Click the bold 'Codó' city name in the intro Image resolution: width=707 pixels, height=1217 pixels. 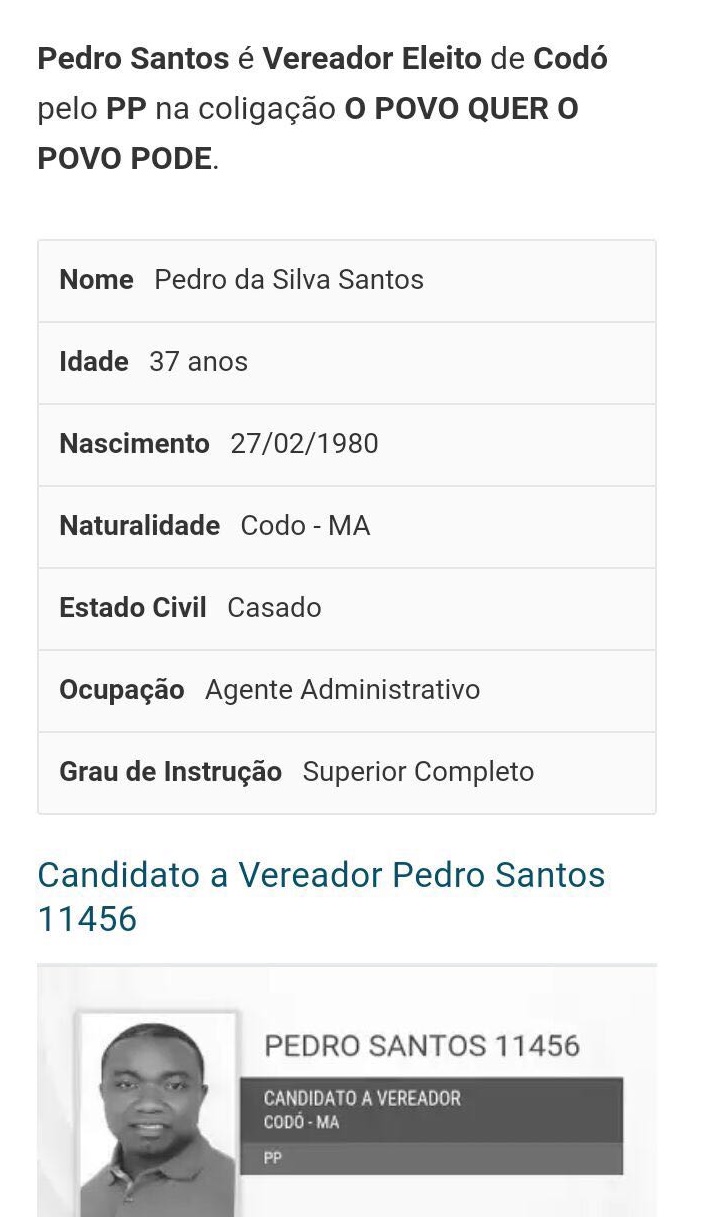pyautogui.click(x=570, y=59)
